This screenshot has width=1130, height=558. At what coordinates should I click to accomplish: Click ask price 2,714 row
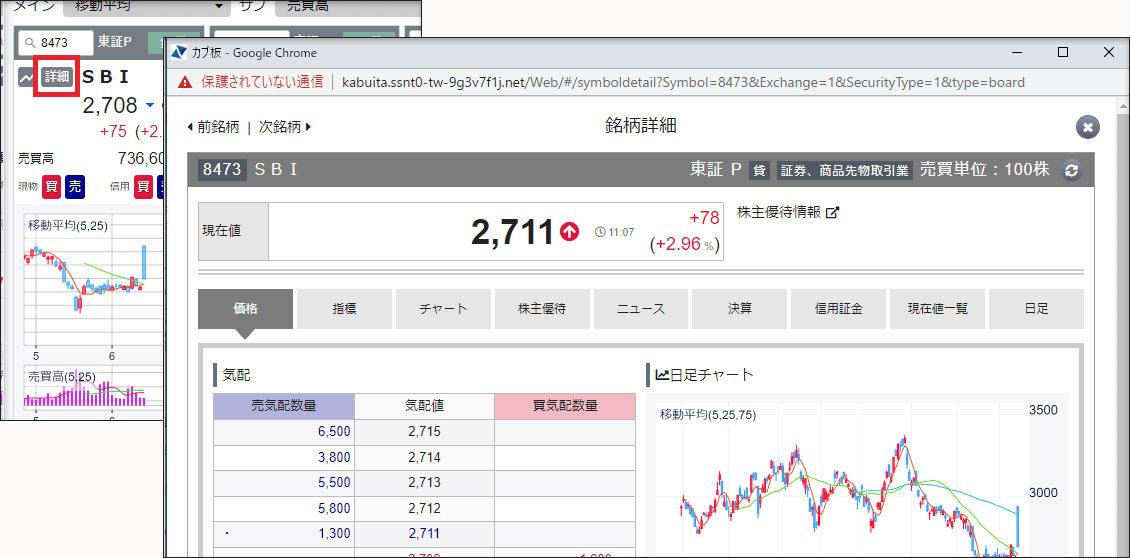[x=424, y=457]
